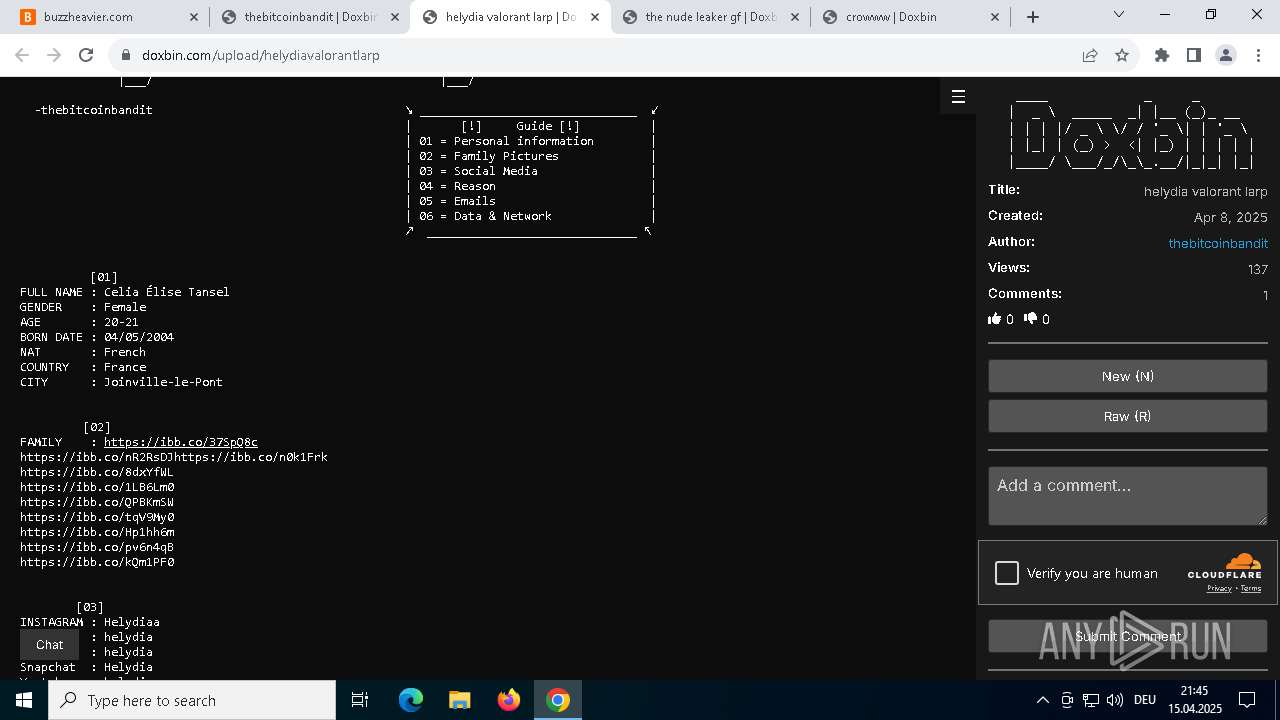Click the New (N) button
This screenshot has height=720, width=1280.
(x=1128, y=376)
